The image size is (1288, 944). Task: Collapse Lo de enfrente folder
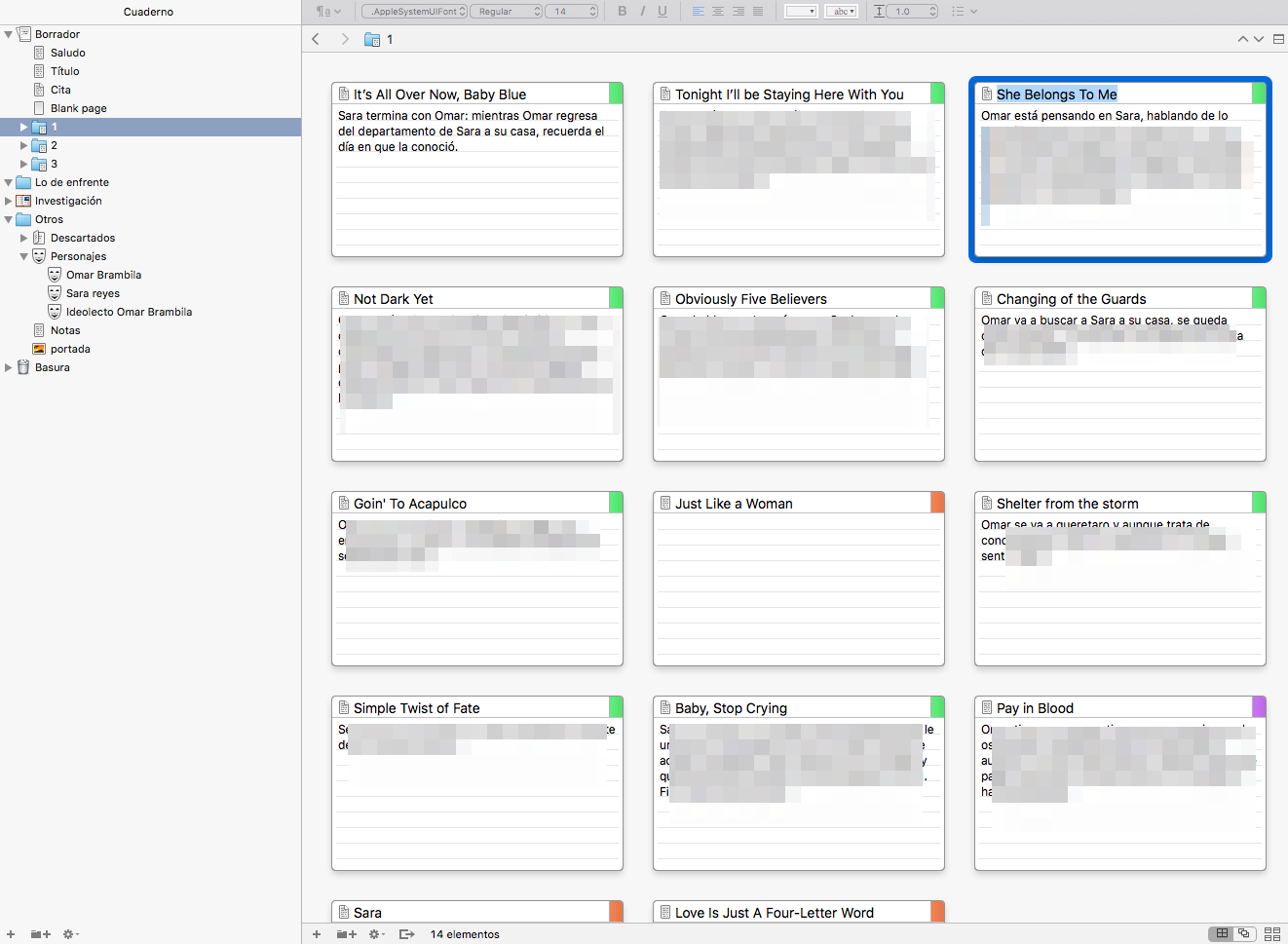pyautogui.click(x=9, y=182)
